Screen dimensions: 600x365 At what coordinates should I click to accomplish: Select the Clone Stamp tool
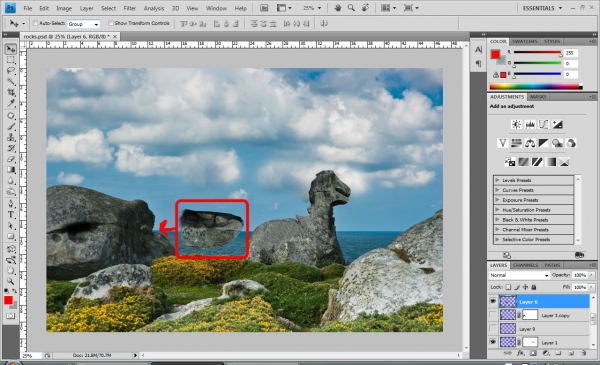point(11,137)
